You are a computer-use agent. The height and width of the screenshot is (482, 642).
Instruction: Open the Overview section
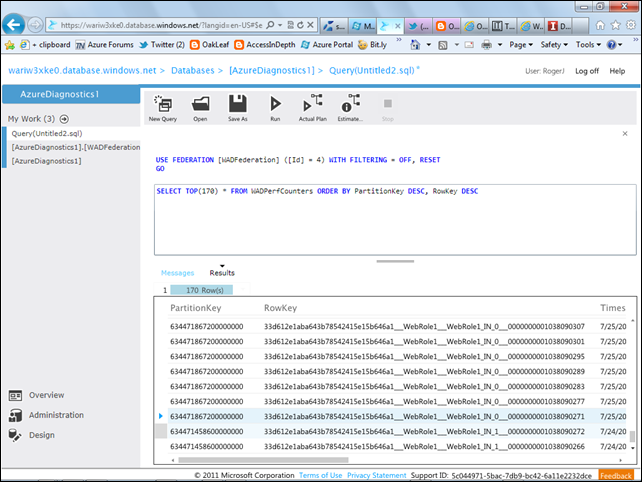36,395
